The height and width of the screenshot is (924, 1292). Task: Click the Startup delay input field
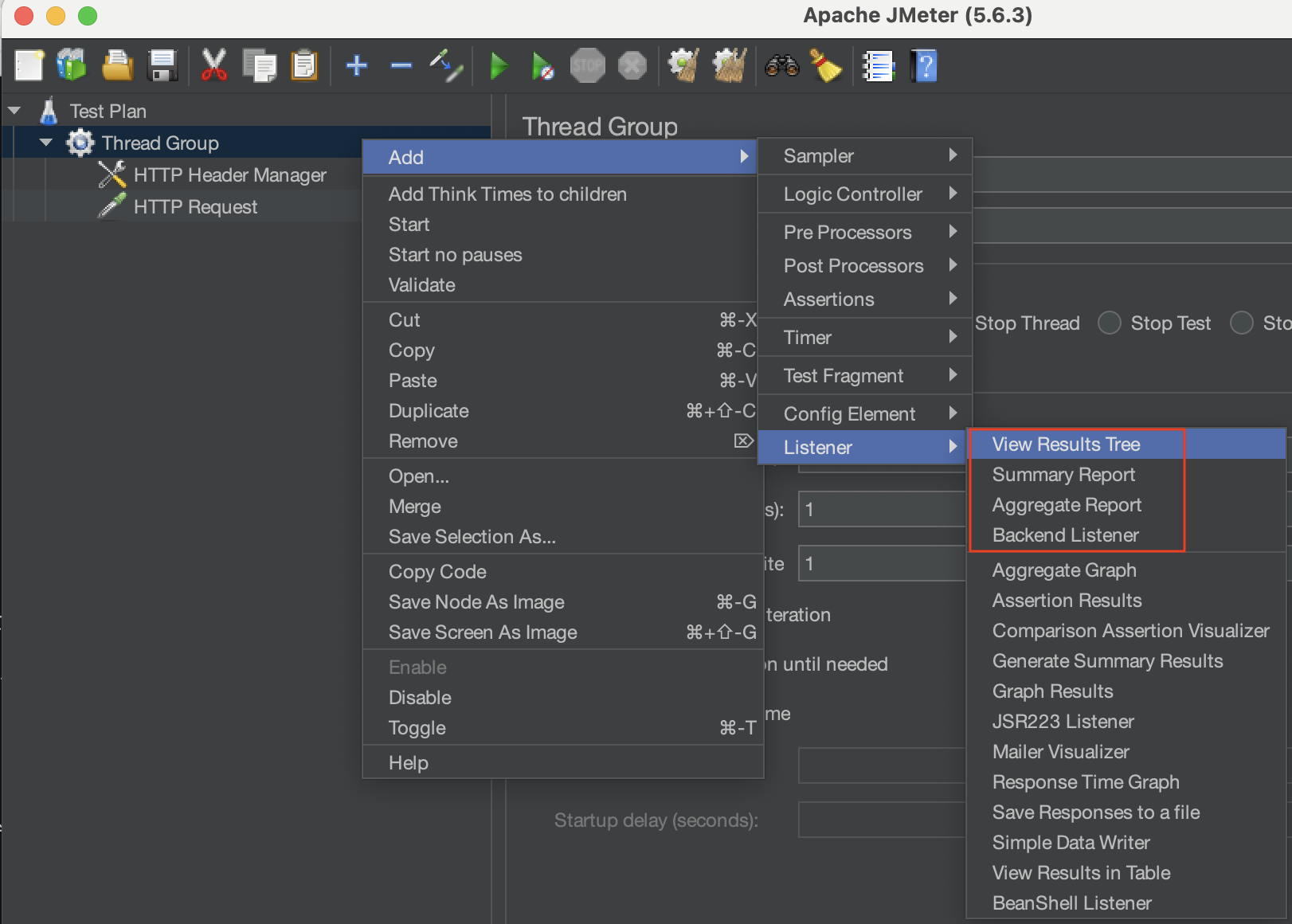tap(883, 820)
